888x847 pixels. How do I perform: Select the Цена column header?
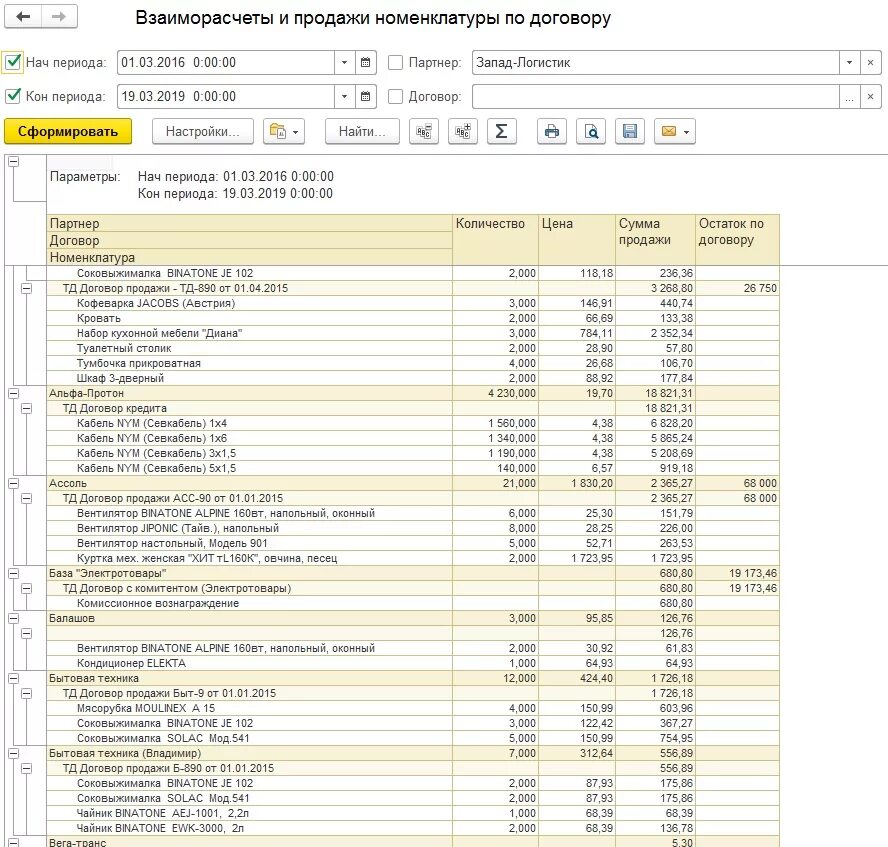577,239
